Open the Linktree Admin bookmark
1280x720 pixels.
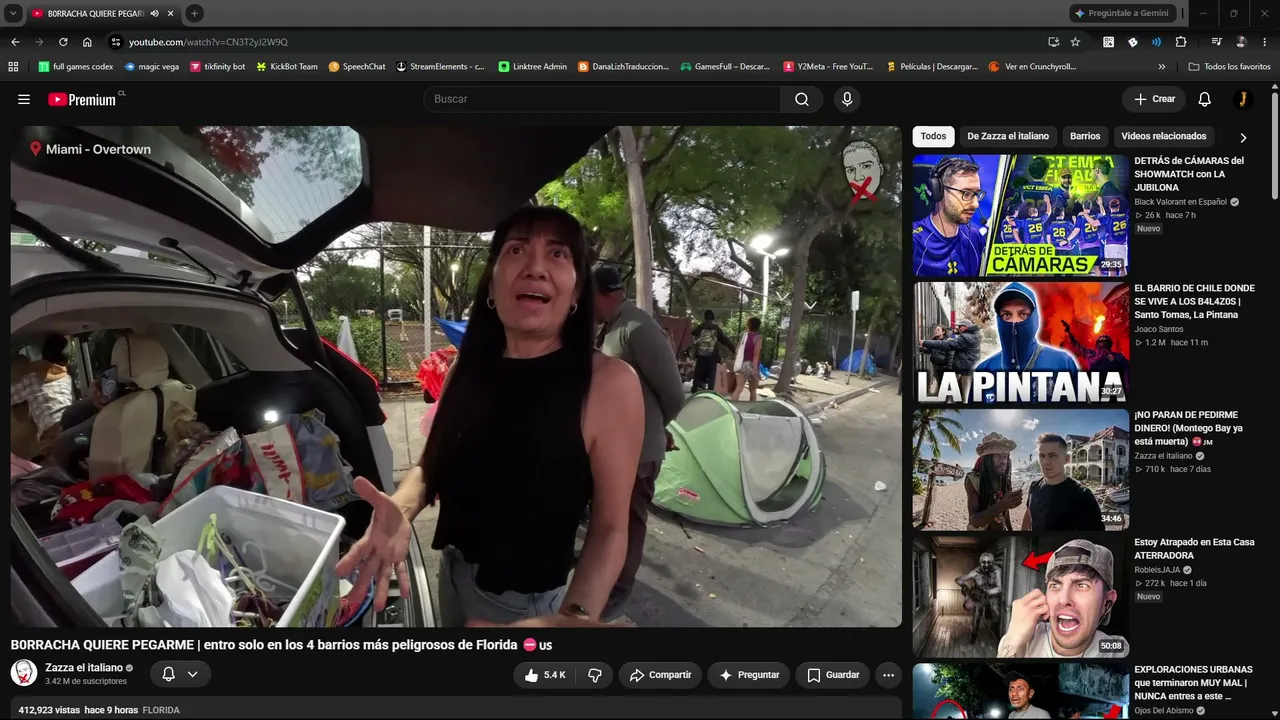click(532, 67)
